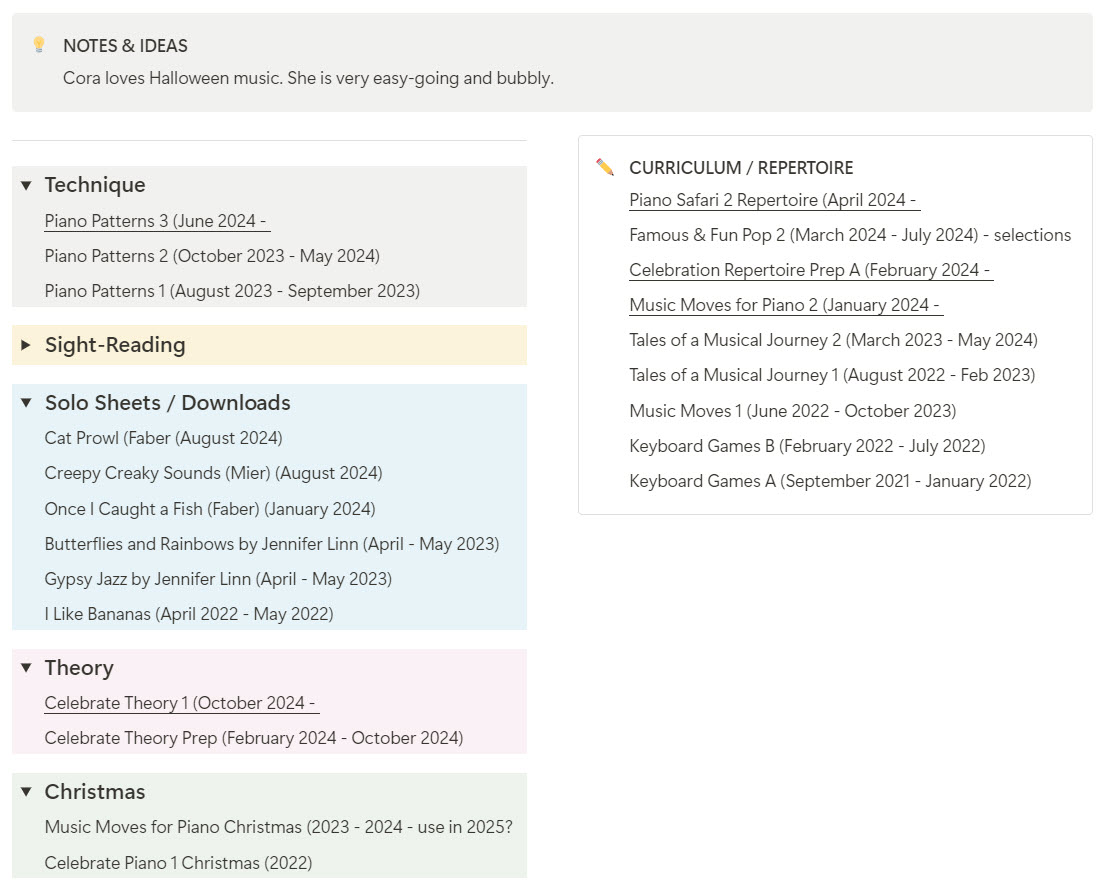Screen dimensions: 1103x886
Task: Click the lightbulb icon in Notes & Ideas
Action: (x=39, y=45)
